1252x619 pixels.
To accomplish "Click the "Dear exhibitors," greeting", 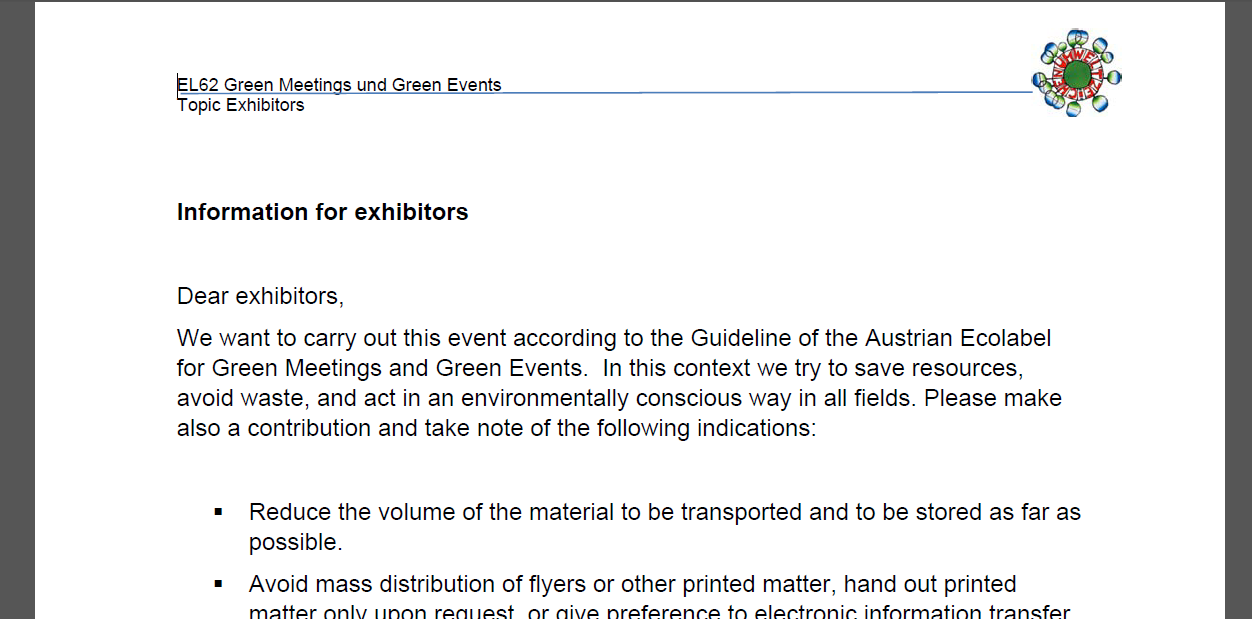I will (x=260, y=296).
